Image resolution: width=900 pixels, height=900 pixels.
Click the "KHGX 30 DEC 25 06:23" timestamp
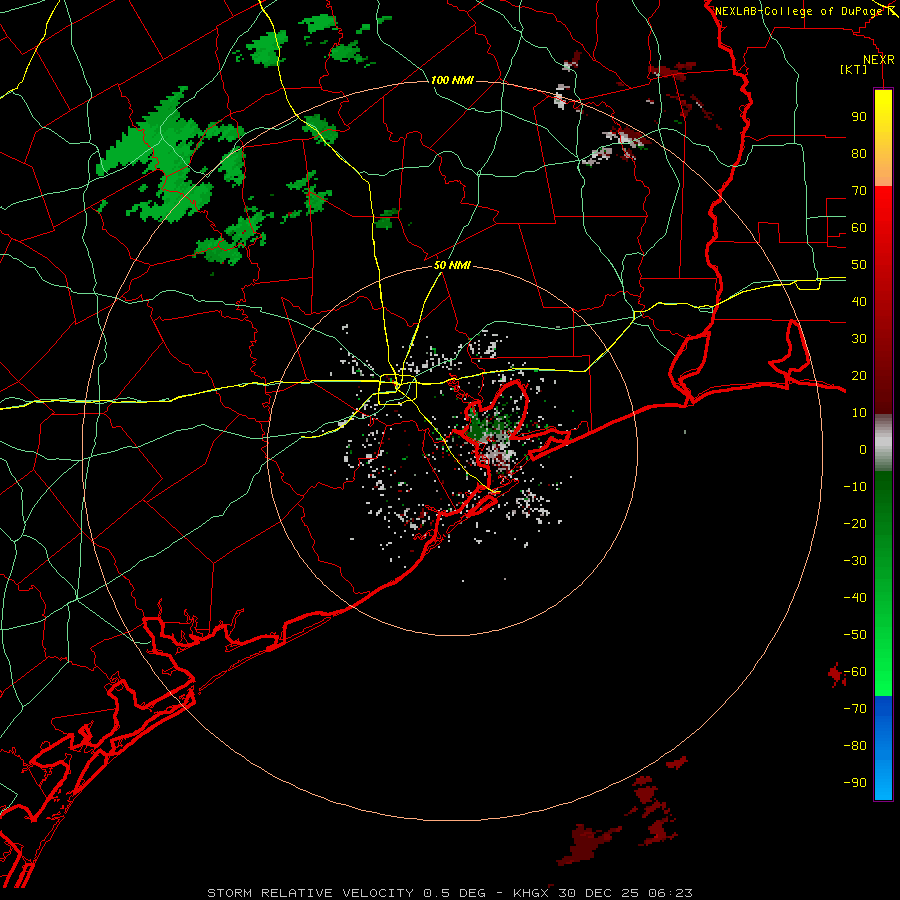pyautogui.click(x=603, y=893)
